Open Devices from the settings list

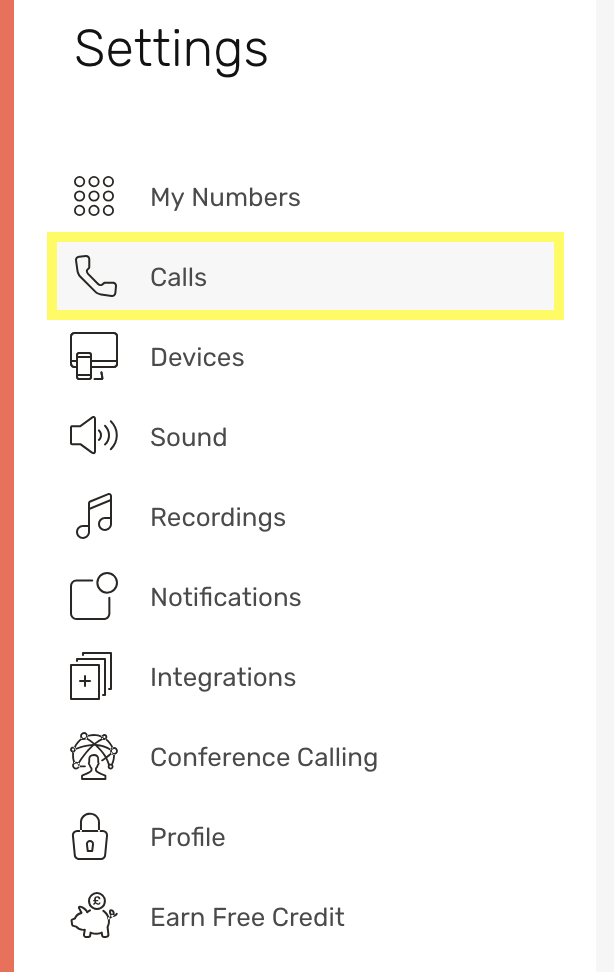click(197, 357)
